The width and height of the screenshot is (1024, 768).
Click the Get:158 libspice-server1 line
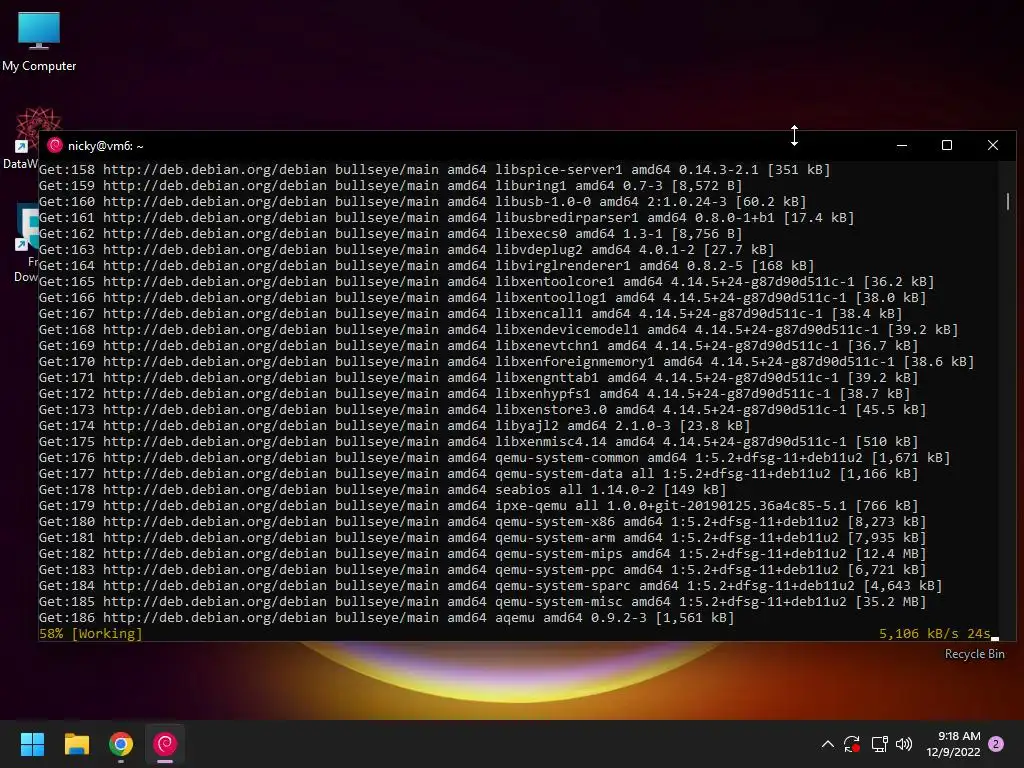(x=434, y=170)
